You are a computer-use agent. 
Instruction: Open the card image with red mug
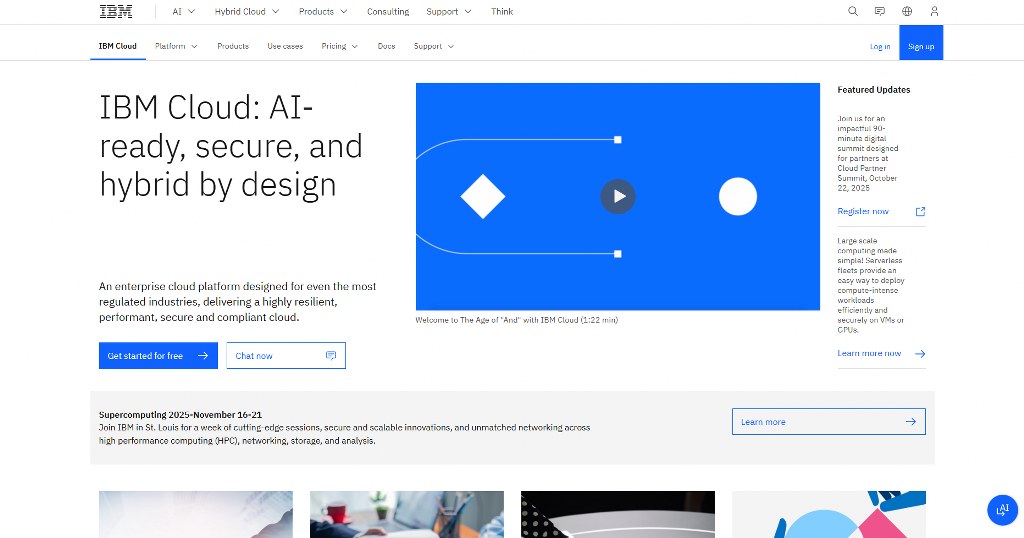[407, 514]
